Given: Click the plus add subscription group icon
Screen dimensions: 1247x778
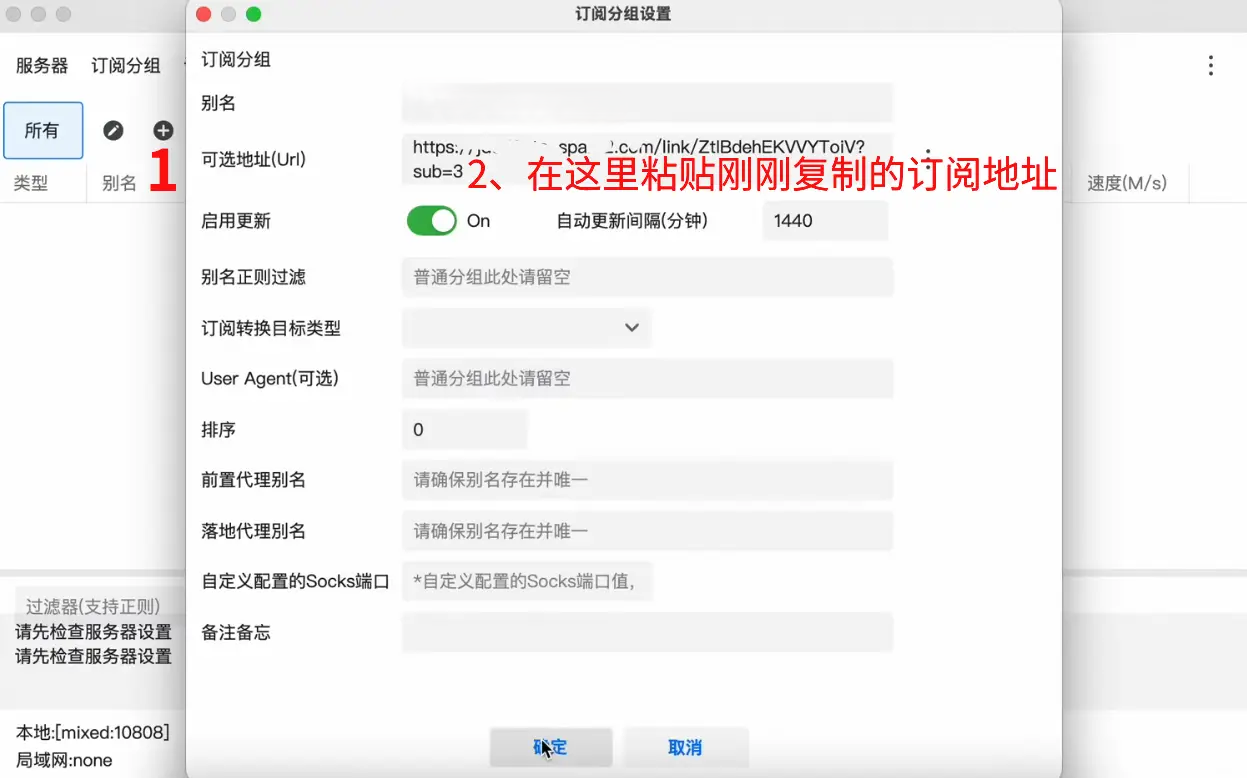Looking at the screenshot, I should pos(163,130).
